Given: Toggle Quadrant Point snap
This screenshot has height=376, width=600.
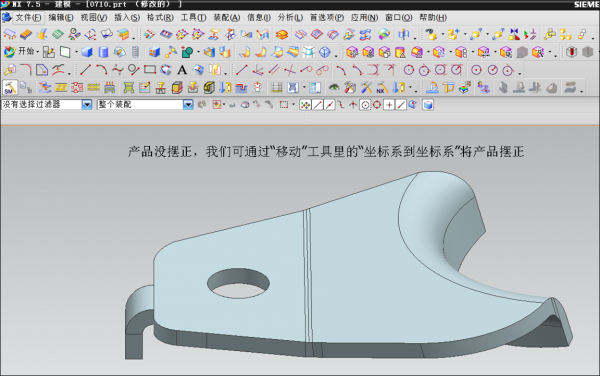Looking at the screenshot, I should (377, 105).
